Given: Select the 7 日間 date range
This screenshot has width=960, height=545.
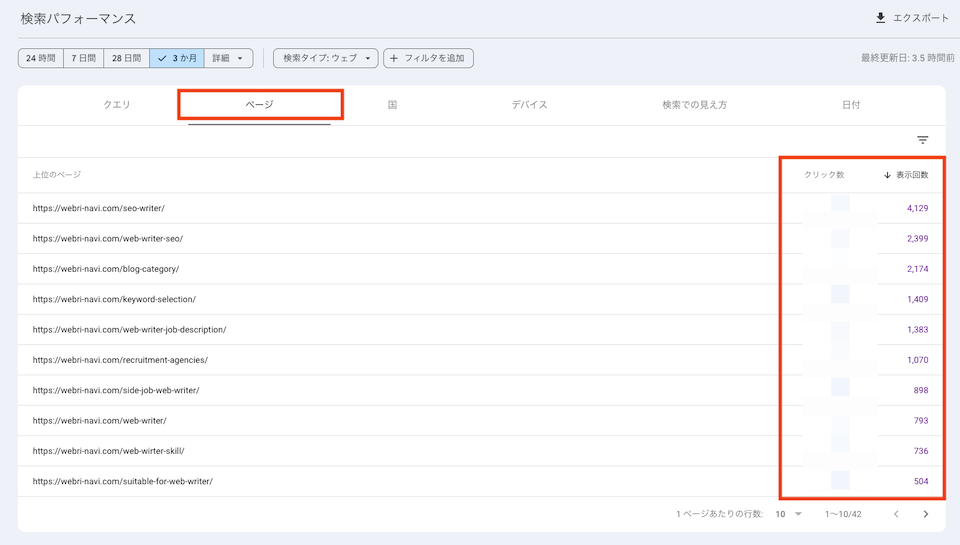Looking at the screenshot, I should (83, 58).
